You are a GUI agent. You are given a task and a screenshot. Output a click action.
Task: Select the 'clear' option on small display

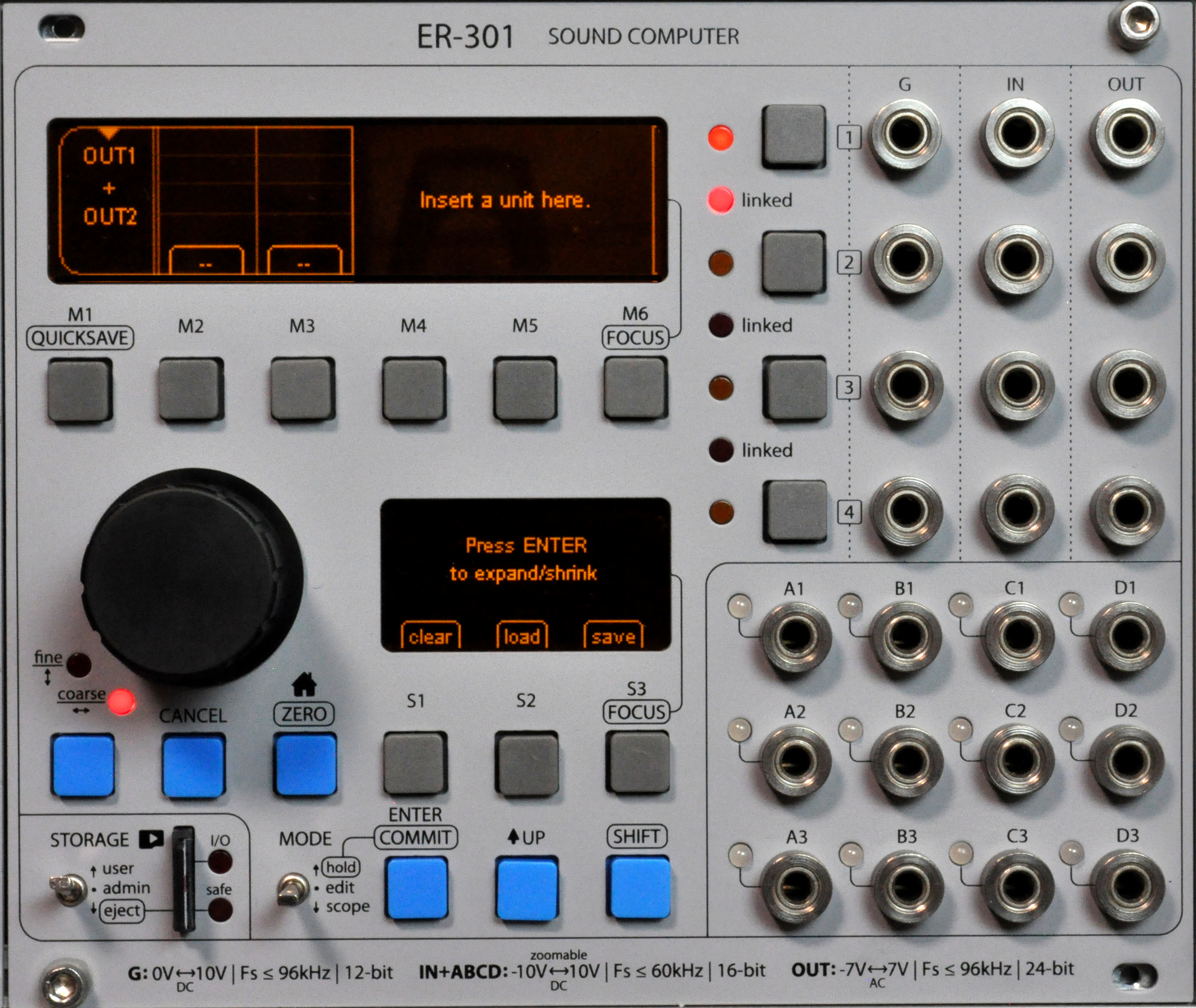coord(431,636)
